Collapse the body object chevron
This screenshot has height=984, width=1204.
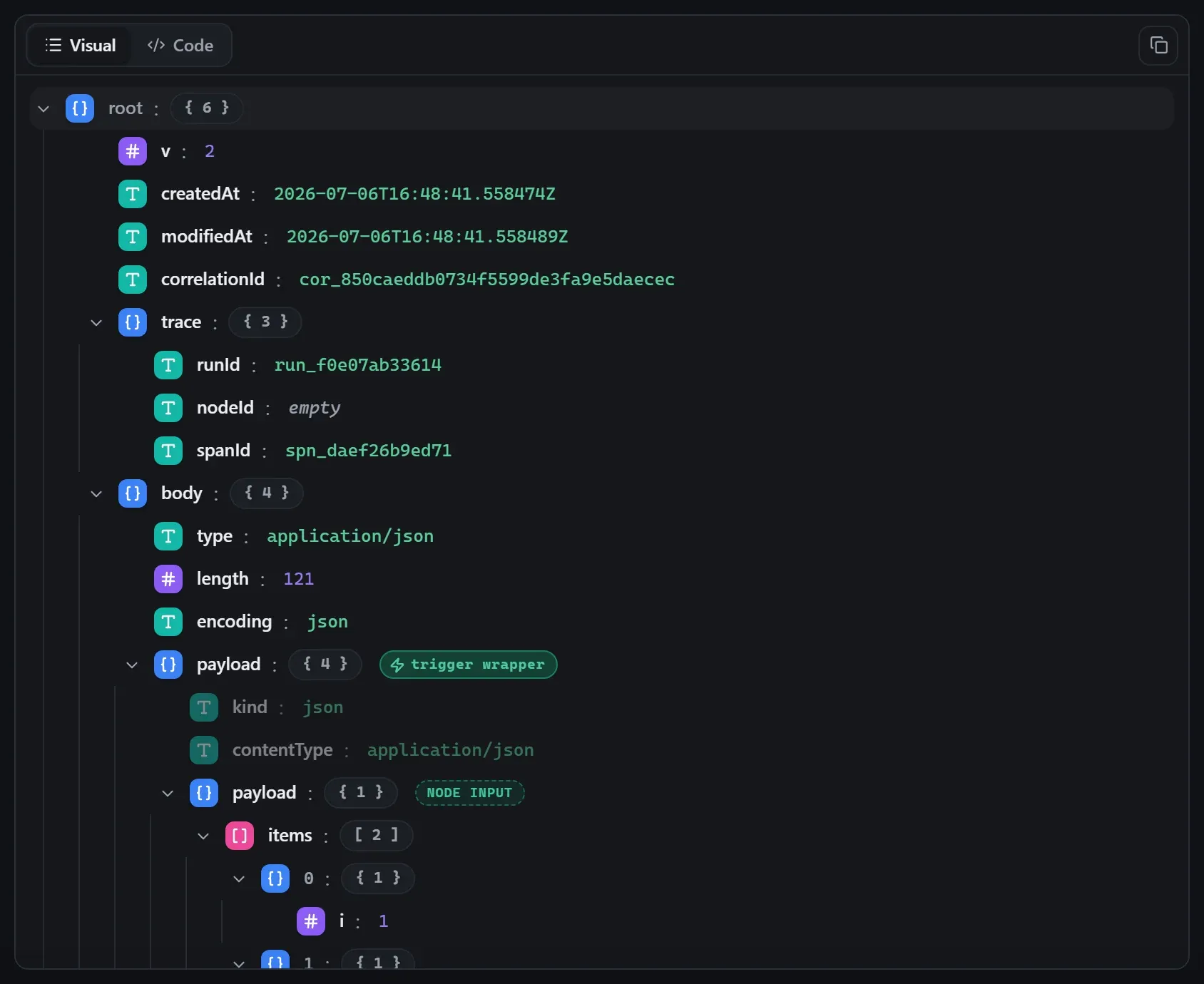click(x=96, y=493)
